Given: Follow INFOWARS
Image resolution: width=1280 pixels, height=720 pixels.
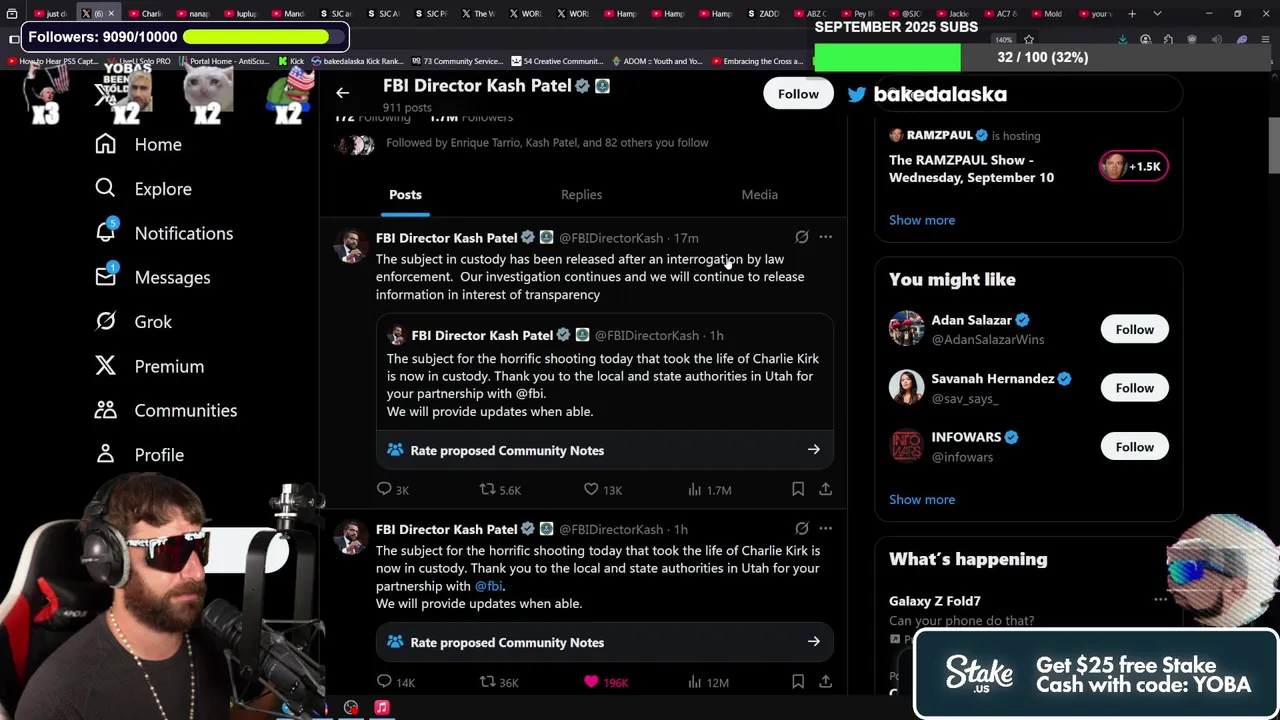Looking at the screenshot, I should tap(1134, 447).
